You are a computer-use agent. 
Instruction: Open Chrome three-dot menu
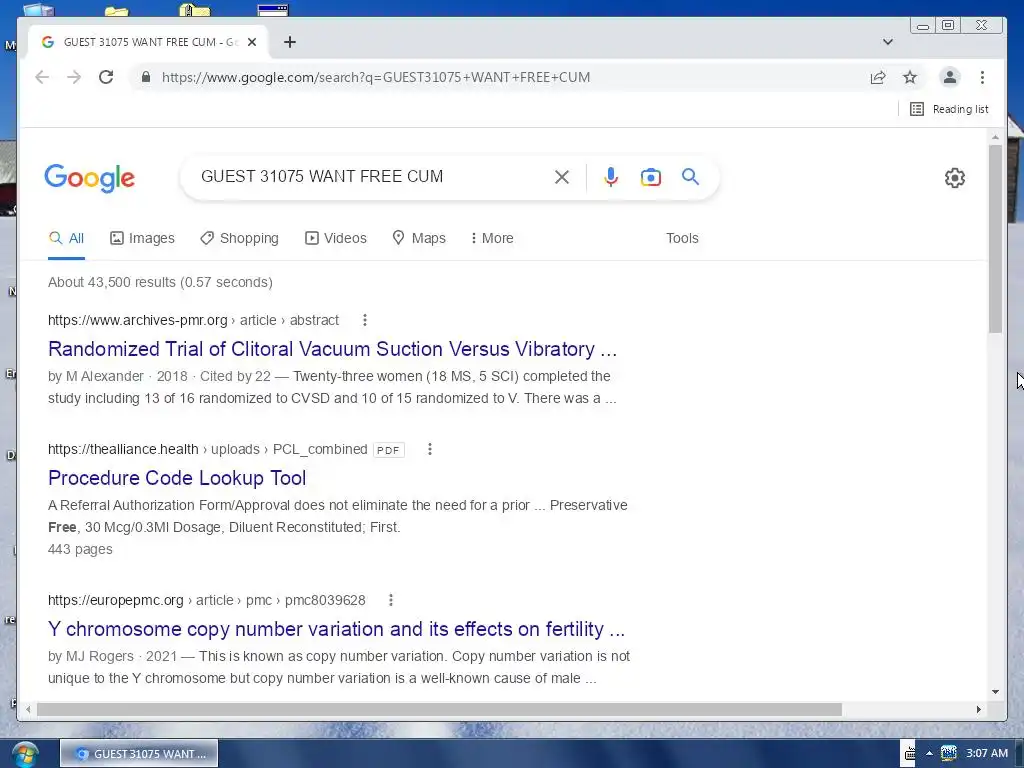(982, 77)
